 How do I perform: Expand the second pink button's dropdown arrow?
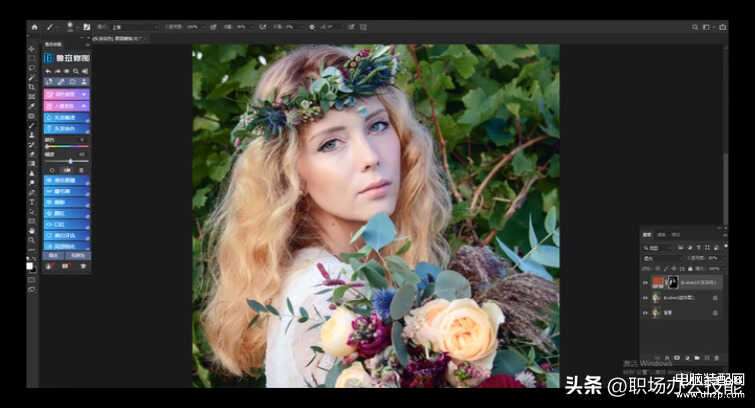84,106
